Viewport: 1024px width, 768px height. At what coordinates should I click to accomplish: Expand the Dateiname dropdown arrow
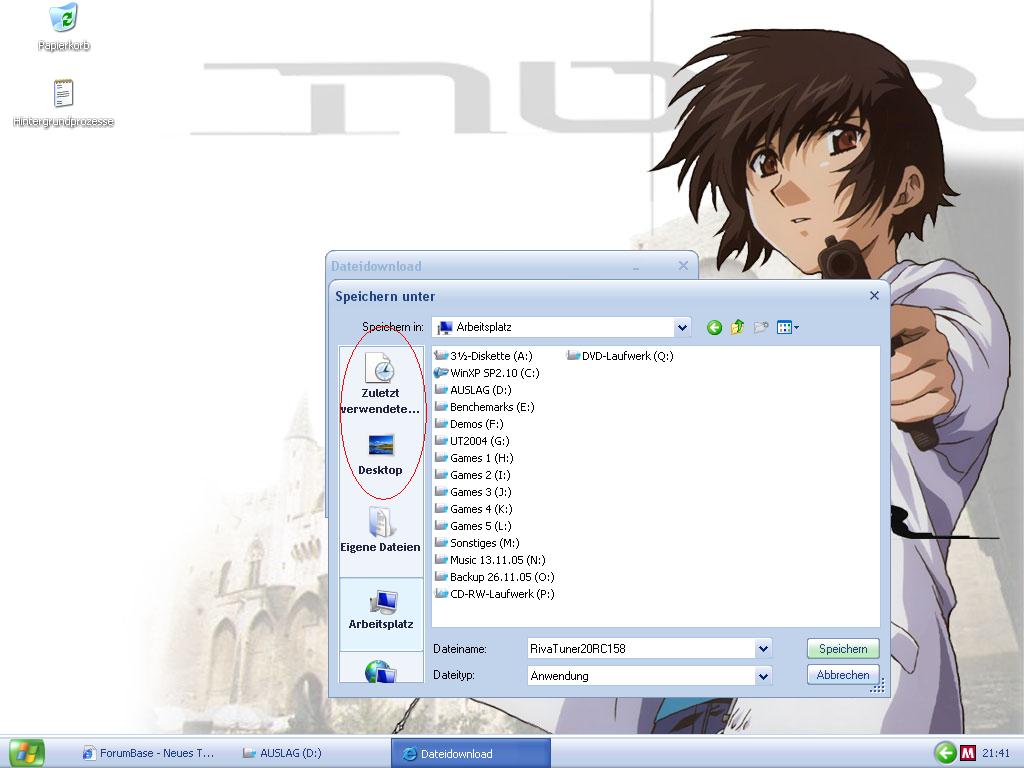click(763, 649)
